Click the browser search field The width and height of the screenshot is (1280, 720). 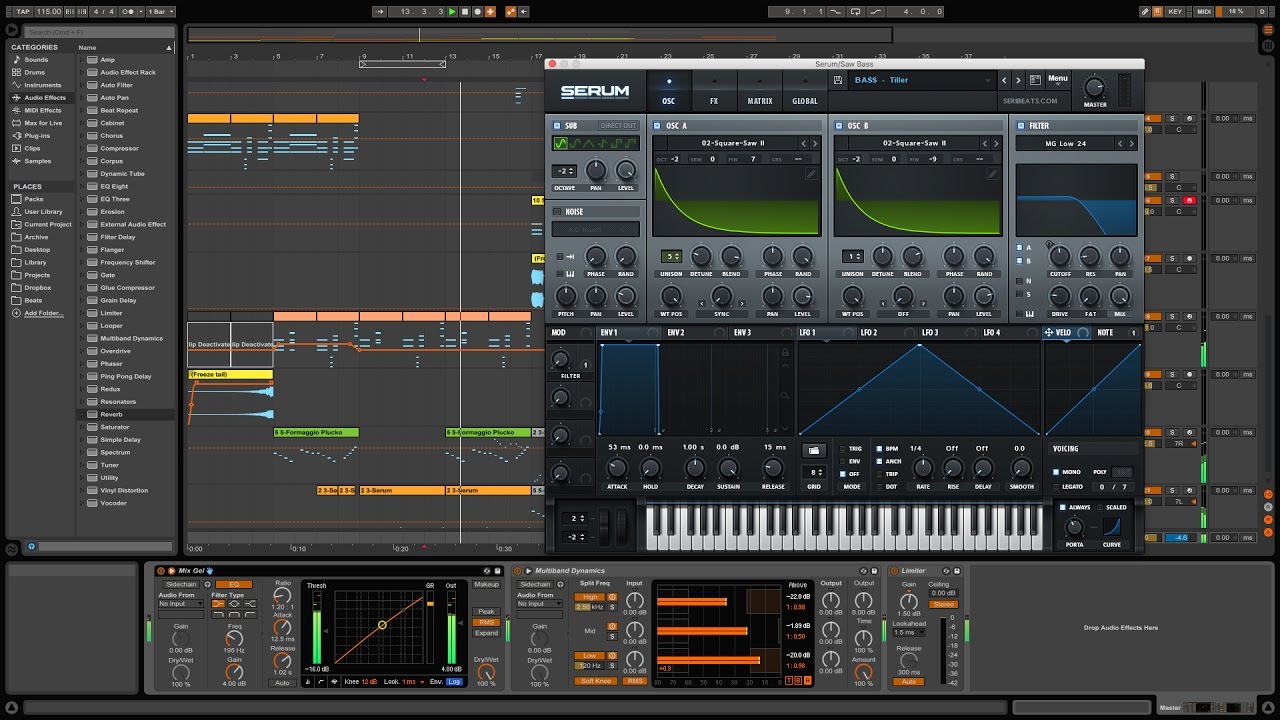point(100,32)
